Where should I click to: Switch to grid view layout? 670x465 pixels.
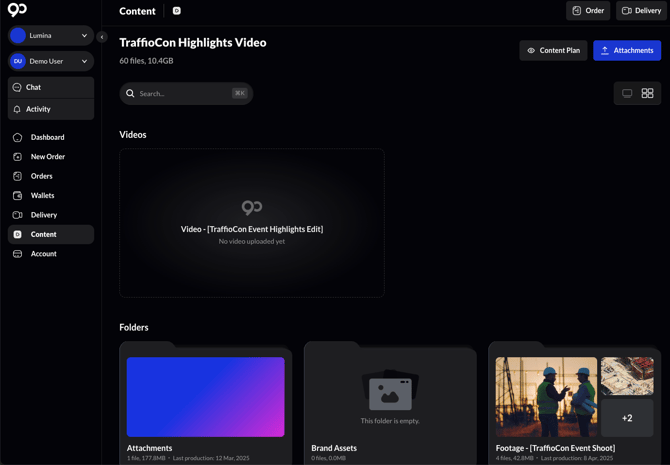(x=648, y=93)
